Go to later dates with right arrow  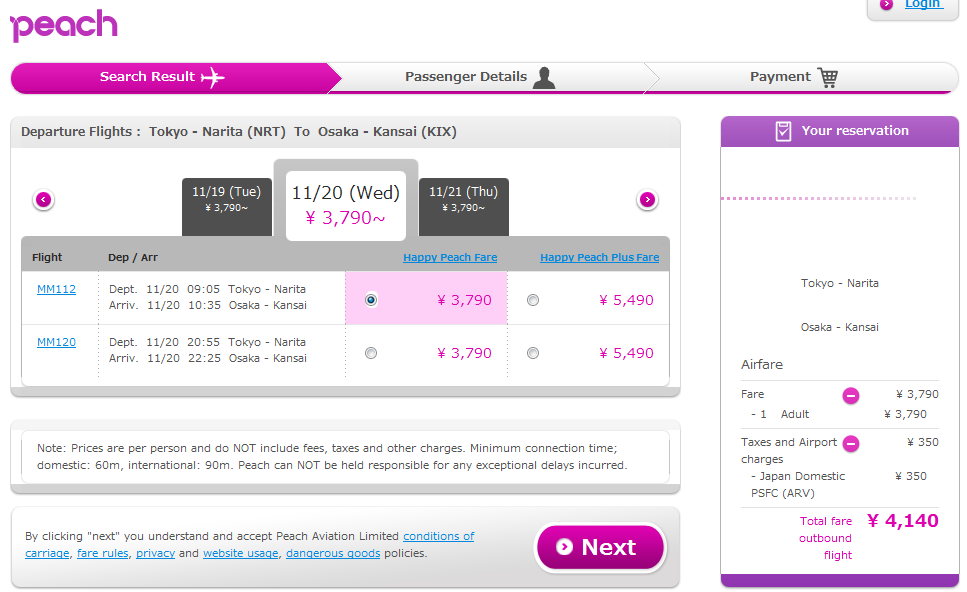tap(647, 200)
